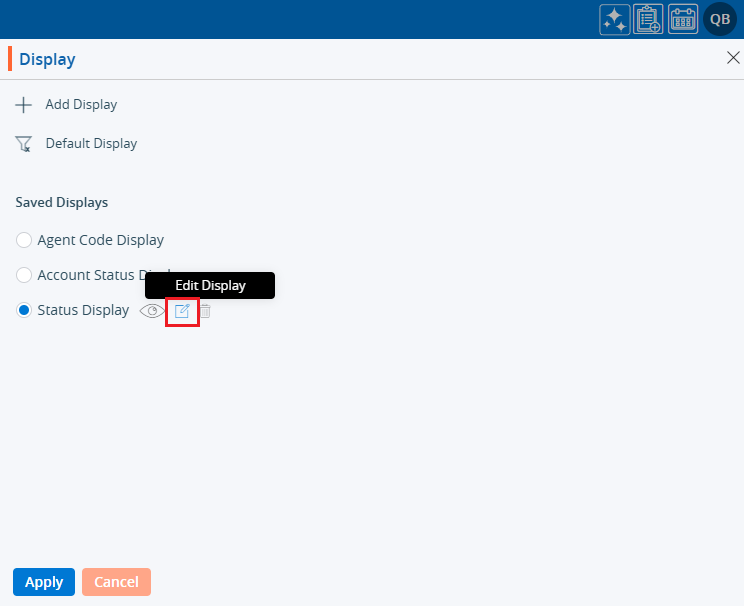744x606 pixels.
Task: Delete Status Display using trash icon
Action: tap(205, 311)
